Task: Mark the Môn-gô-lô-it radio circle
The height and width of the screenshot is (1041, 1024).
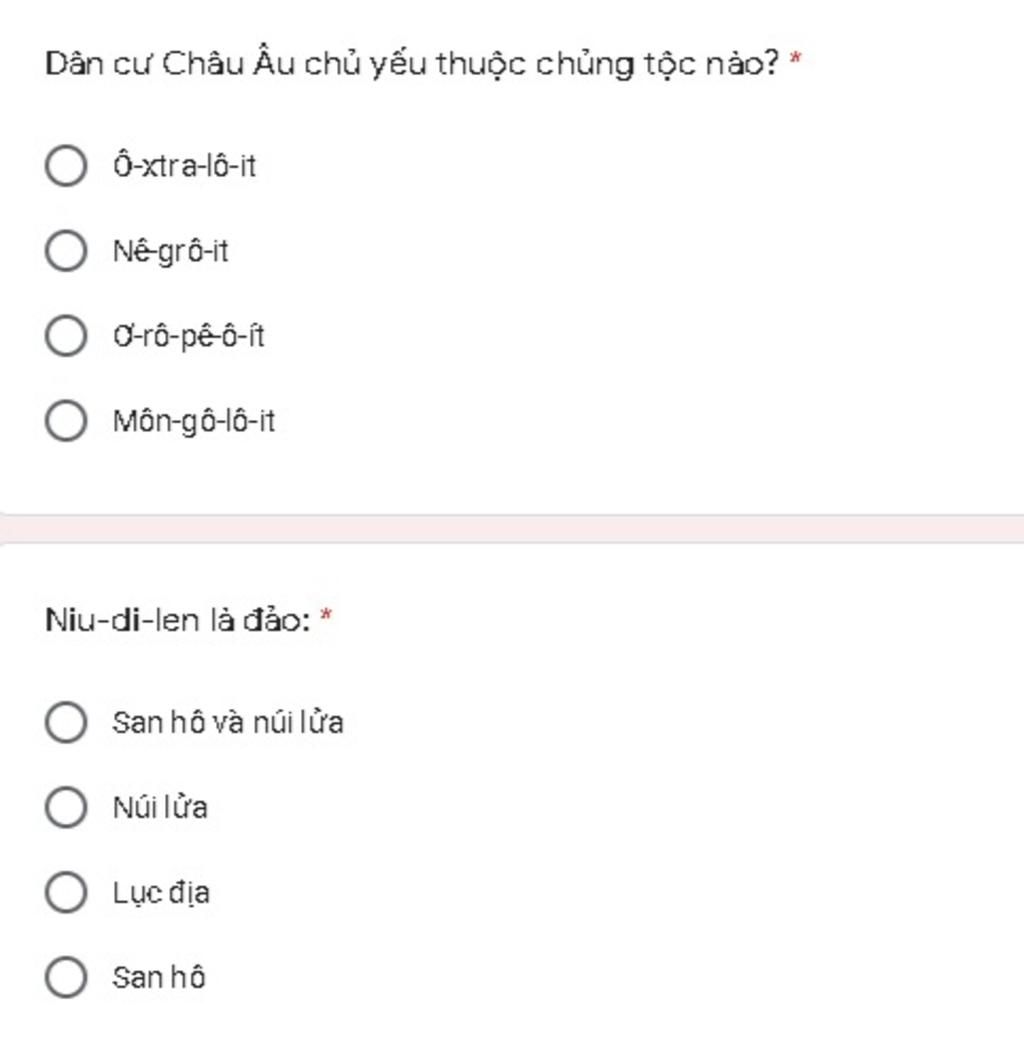Action: tap(66, 421)
